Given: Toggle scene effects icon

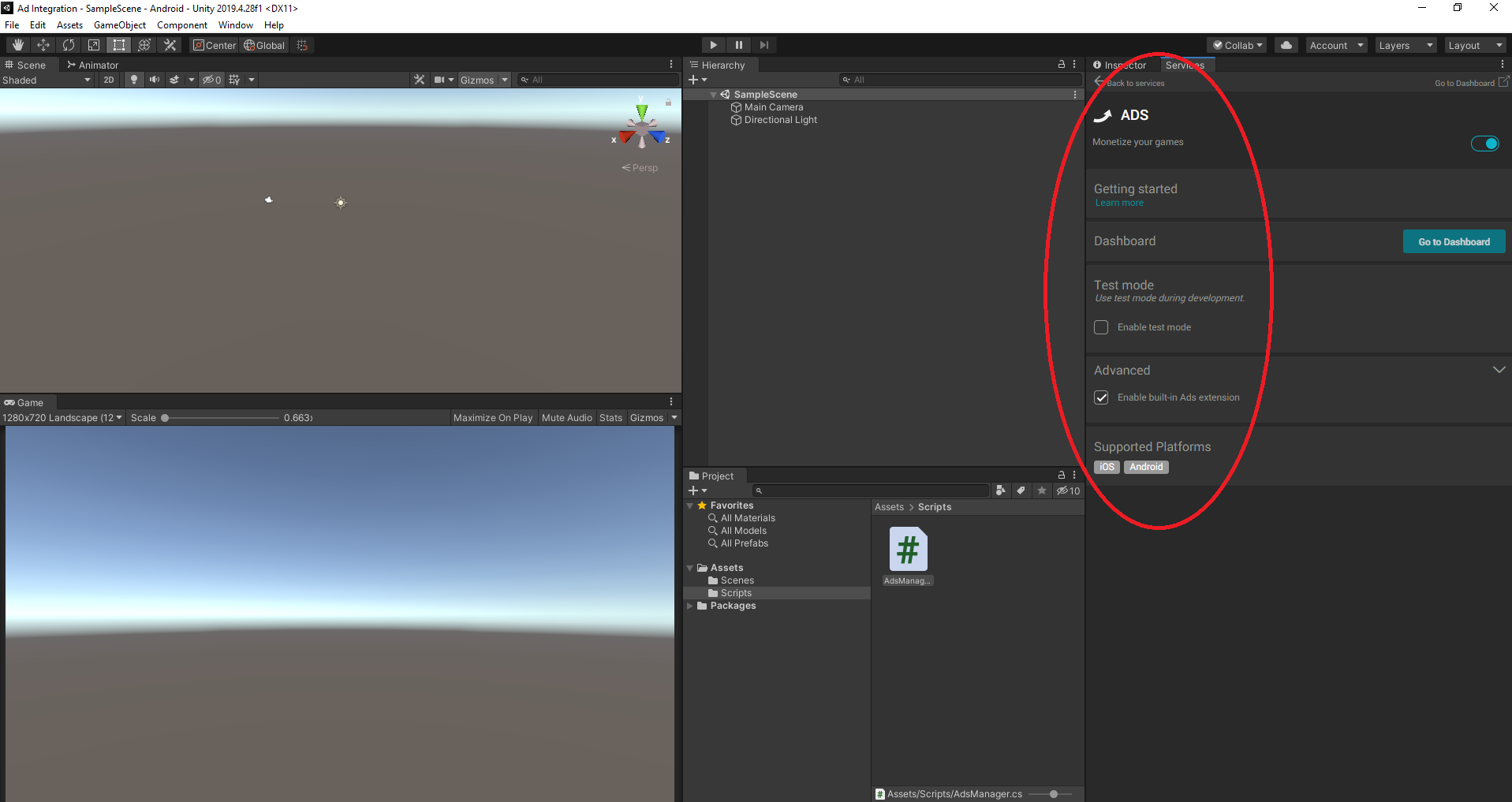Looking at the screenshot, I should click(174, 80).
